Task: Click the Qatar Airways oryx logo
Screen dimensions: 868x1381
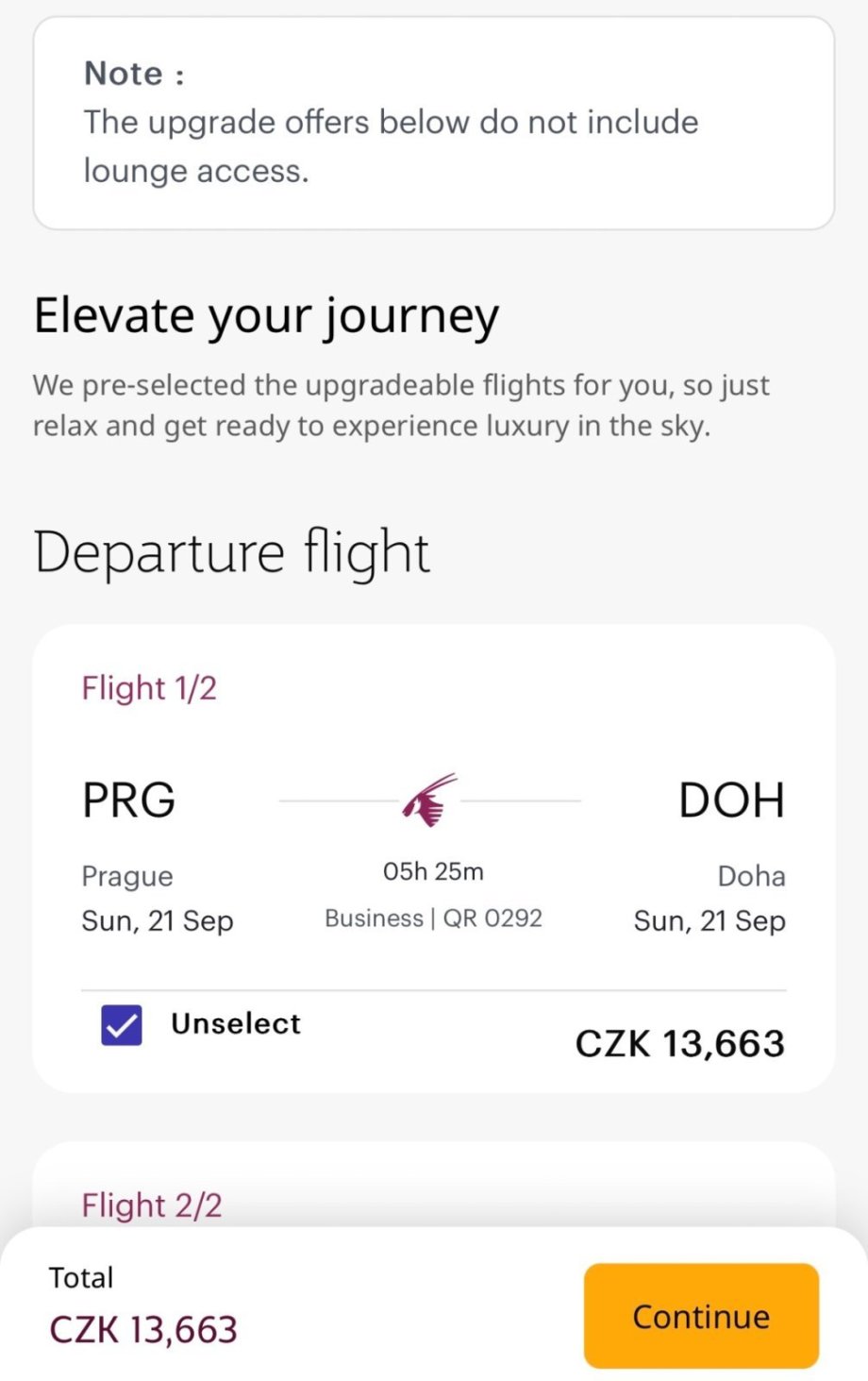Action: [x=430, y=800]
